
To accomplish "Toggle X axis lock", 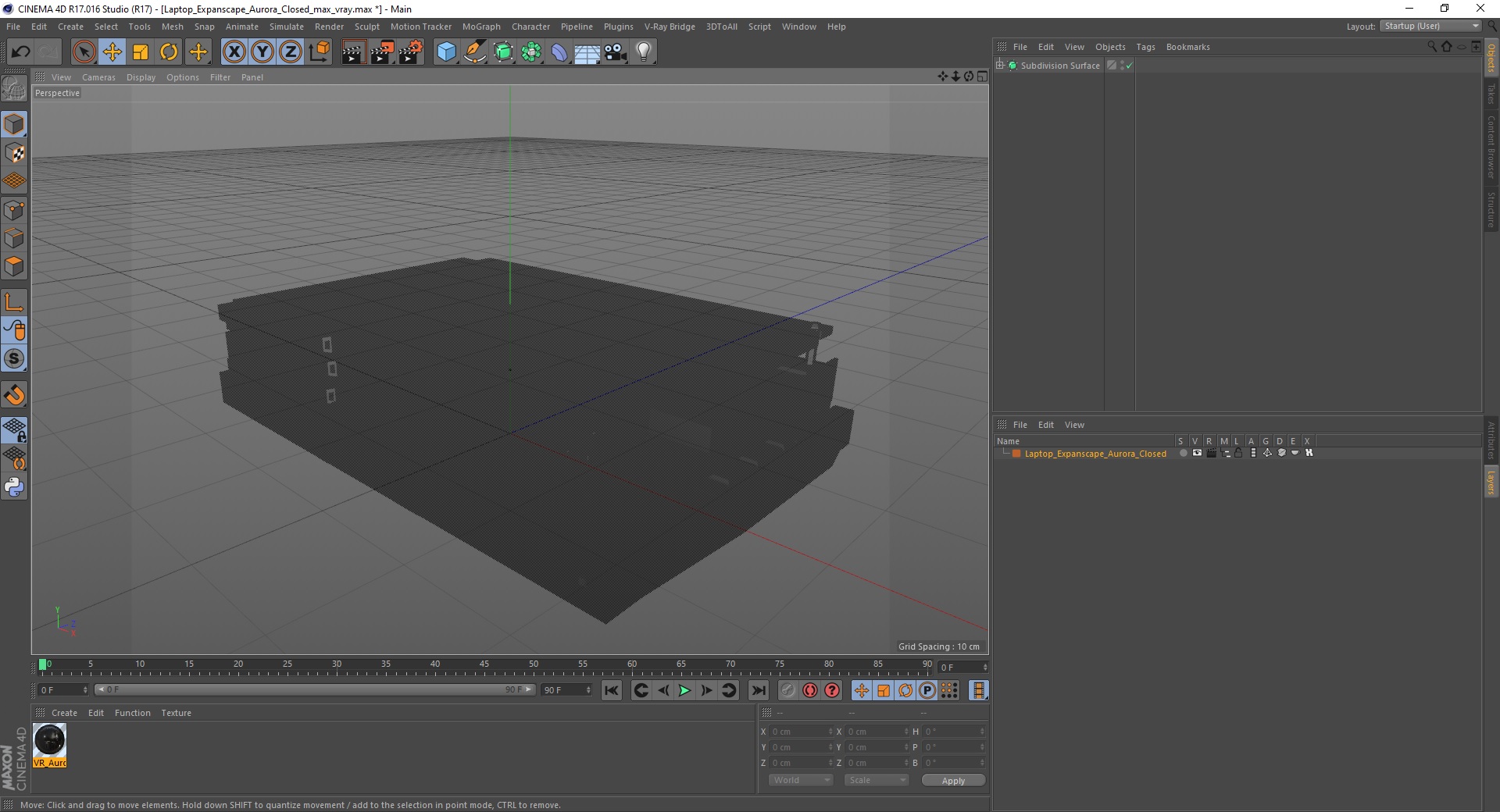I will pos(234,52).
